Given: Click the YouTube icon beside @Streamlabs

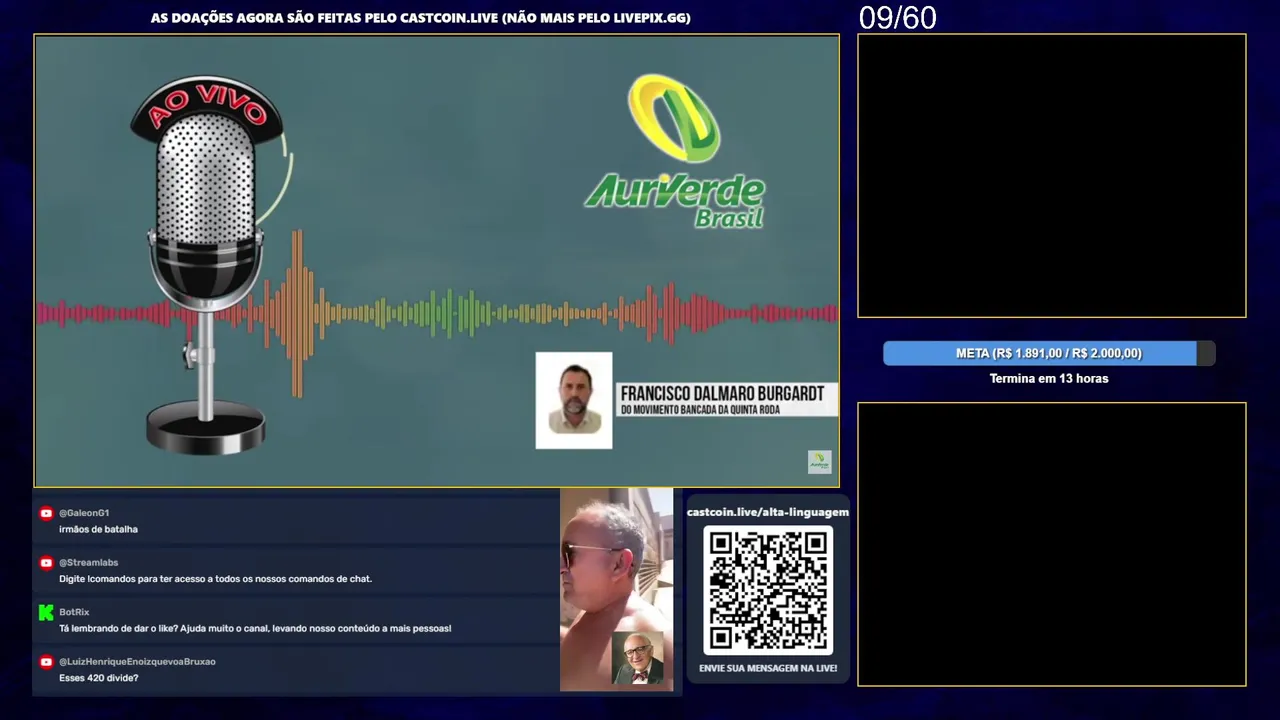Looking at the screenshot, I should [x=46, y=563].
